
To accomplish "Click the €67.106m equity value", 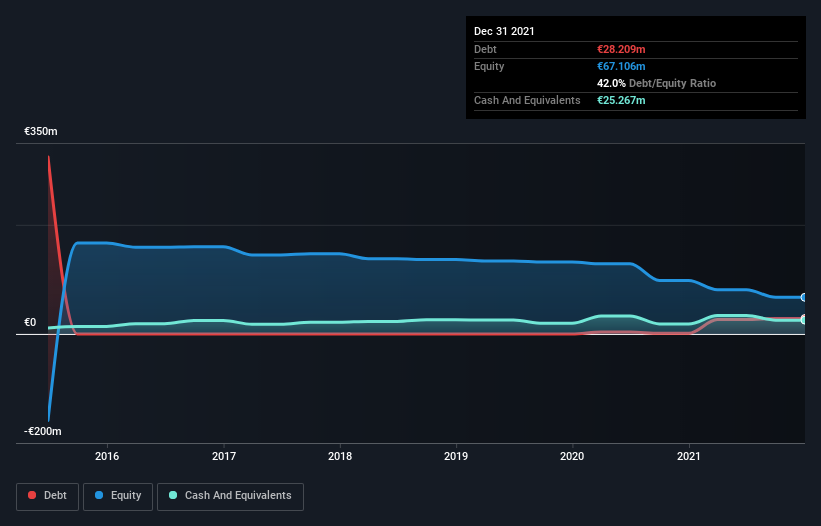I will click(621, 66).
